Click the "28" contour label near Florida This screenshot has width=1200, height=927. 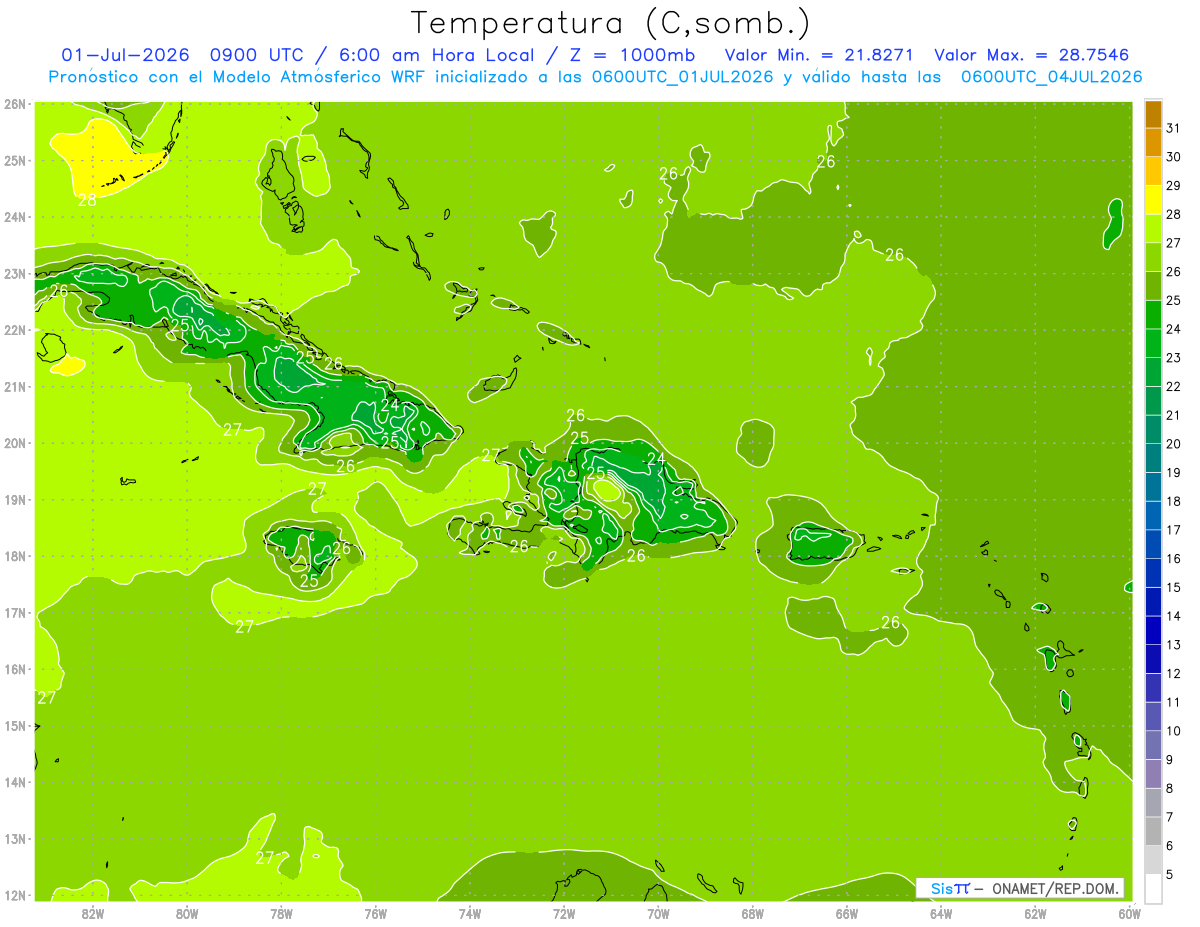tap(88, 199)
